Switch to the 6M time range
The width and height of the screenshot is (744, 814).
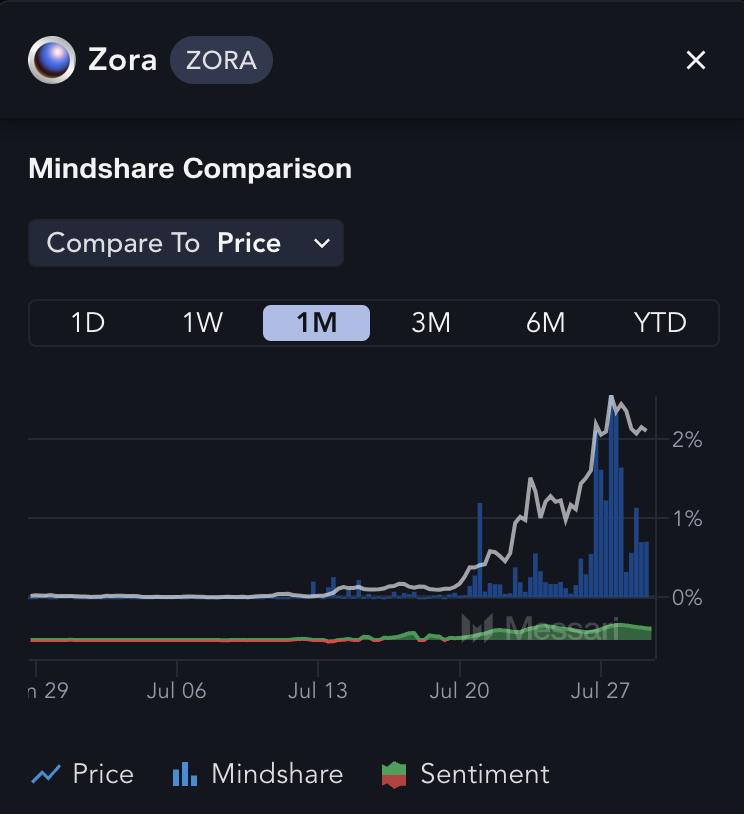pos(545,323)
